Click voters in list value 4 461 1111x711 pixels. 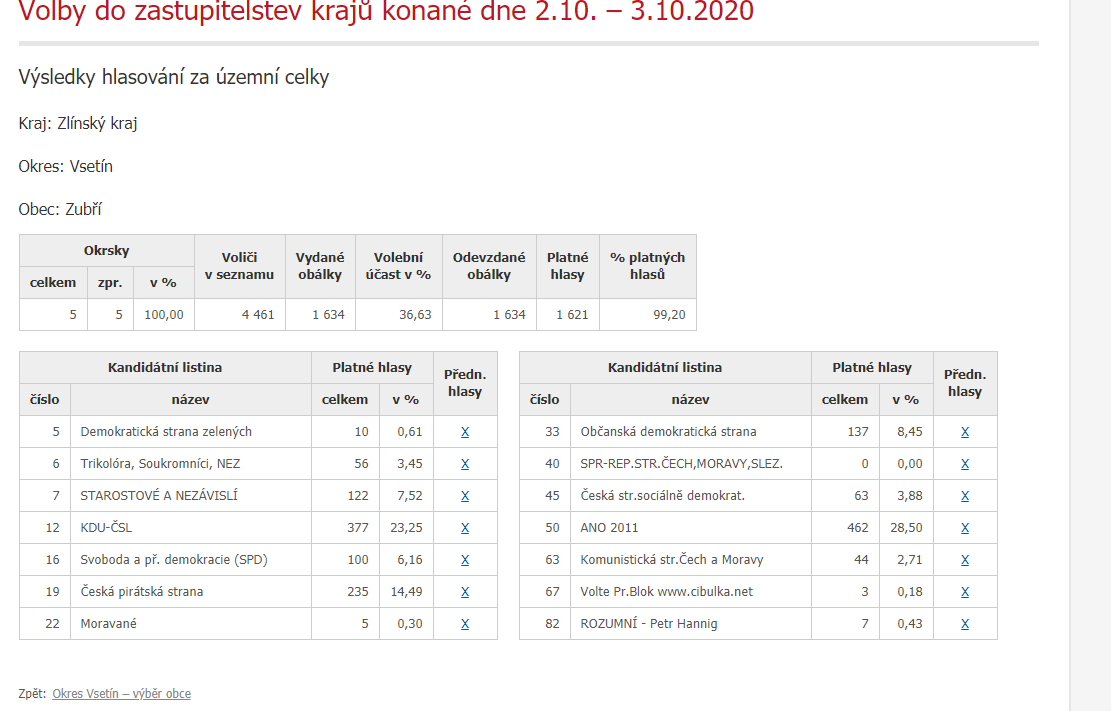point(258,315)
